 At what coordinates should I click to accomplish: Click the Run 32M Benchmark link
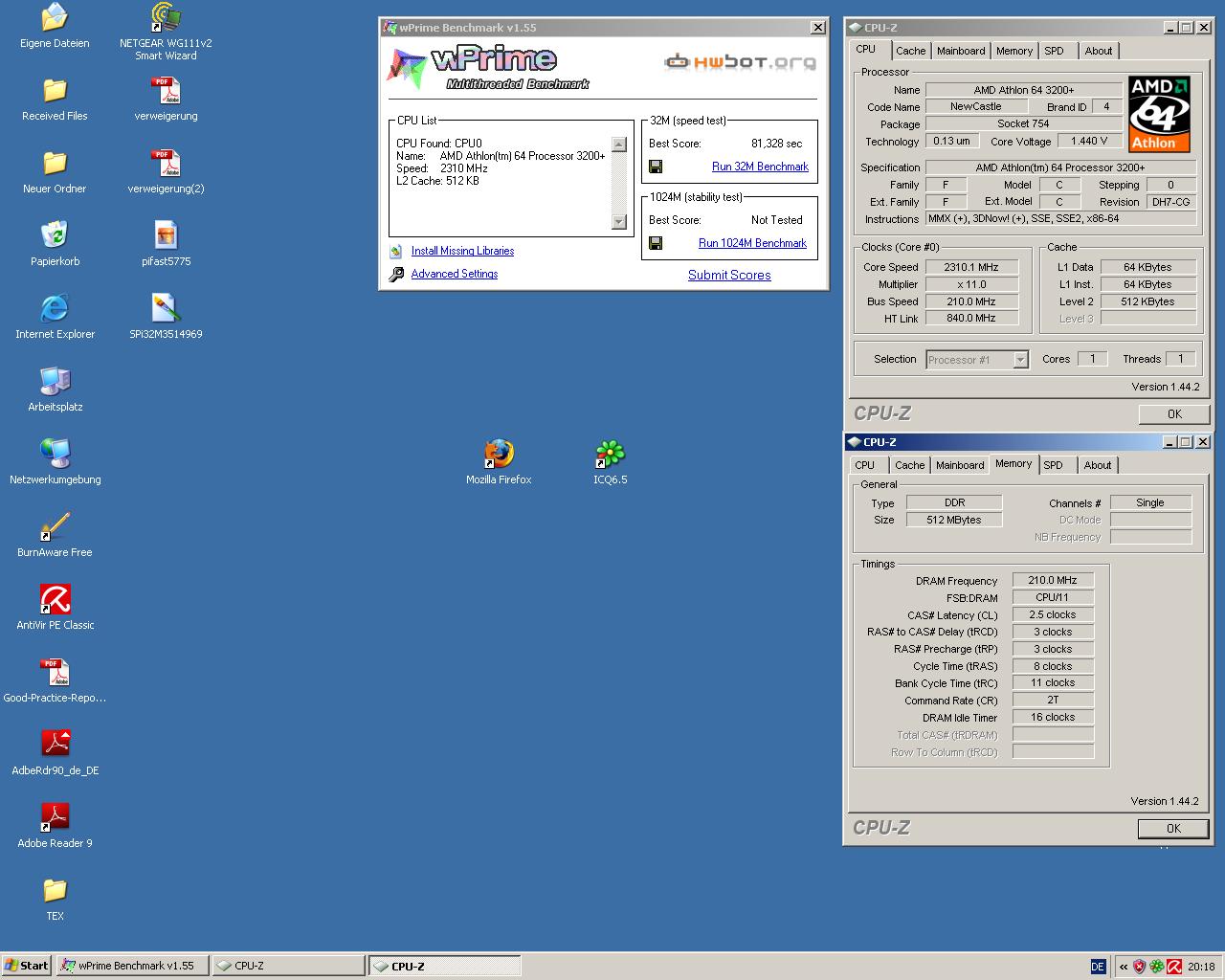[760, 167]
